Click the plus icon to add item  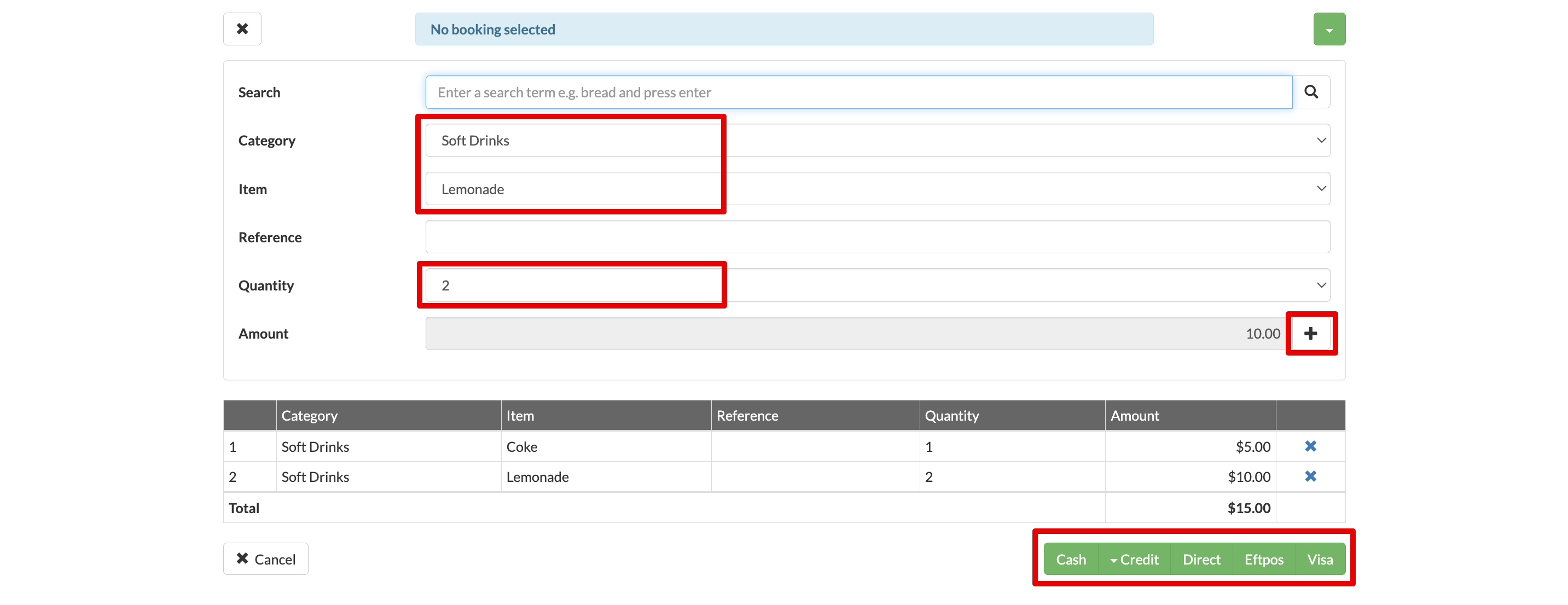click(x=1310, y=334)
